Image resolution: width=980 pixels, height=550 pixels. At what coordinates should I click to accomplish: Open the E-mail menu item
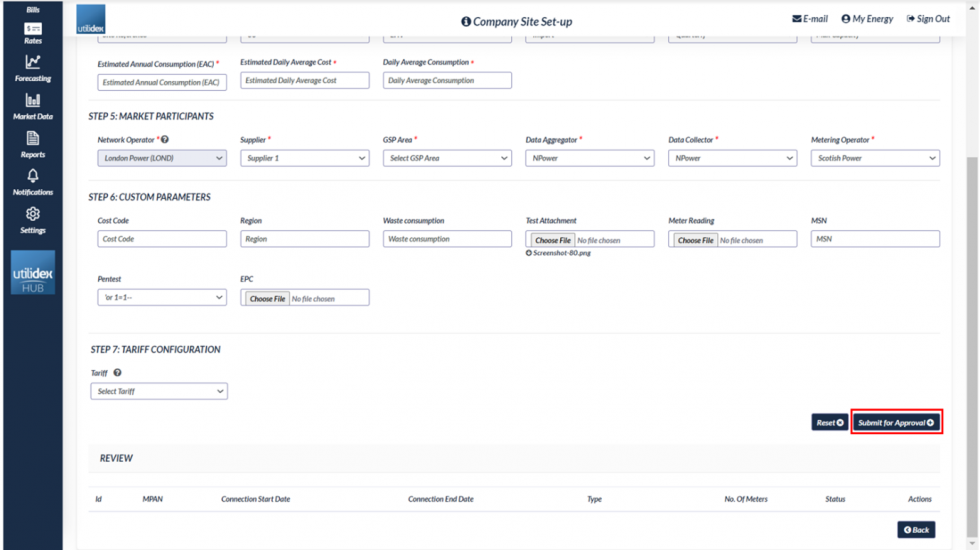click(810, 19)
